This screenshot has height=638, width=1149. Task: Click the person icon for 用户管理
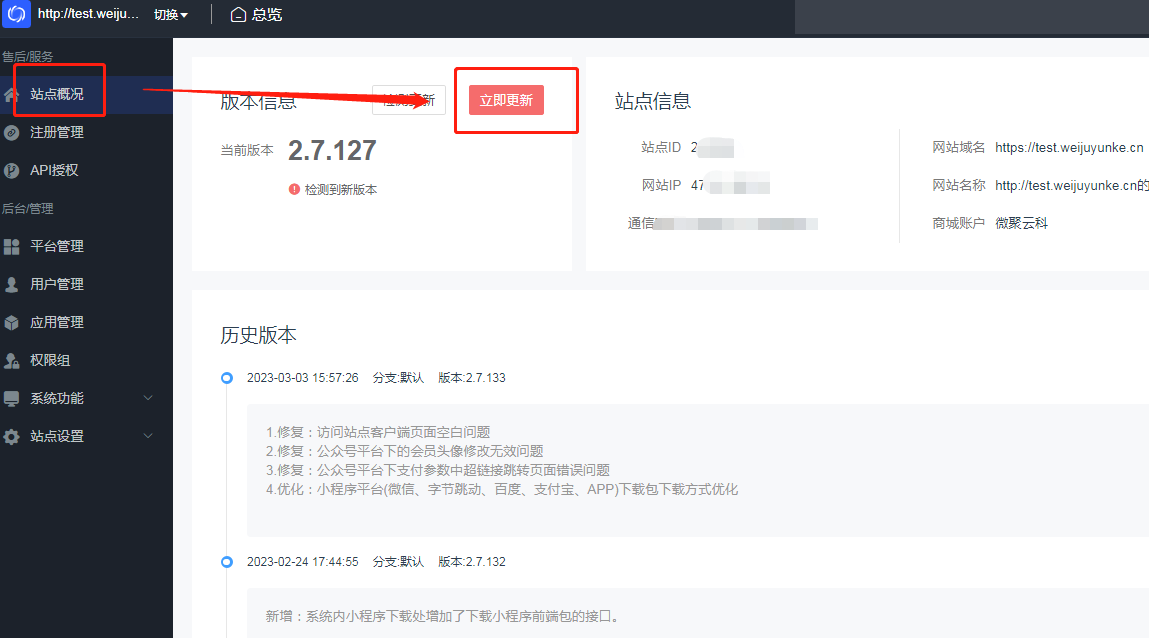coord(11,285)
